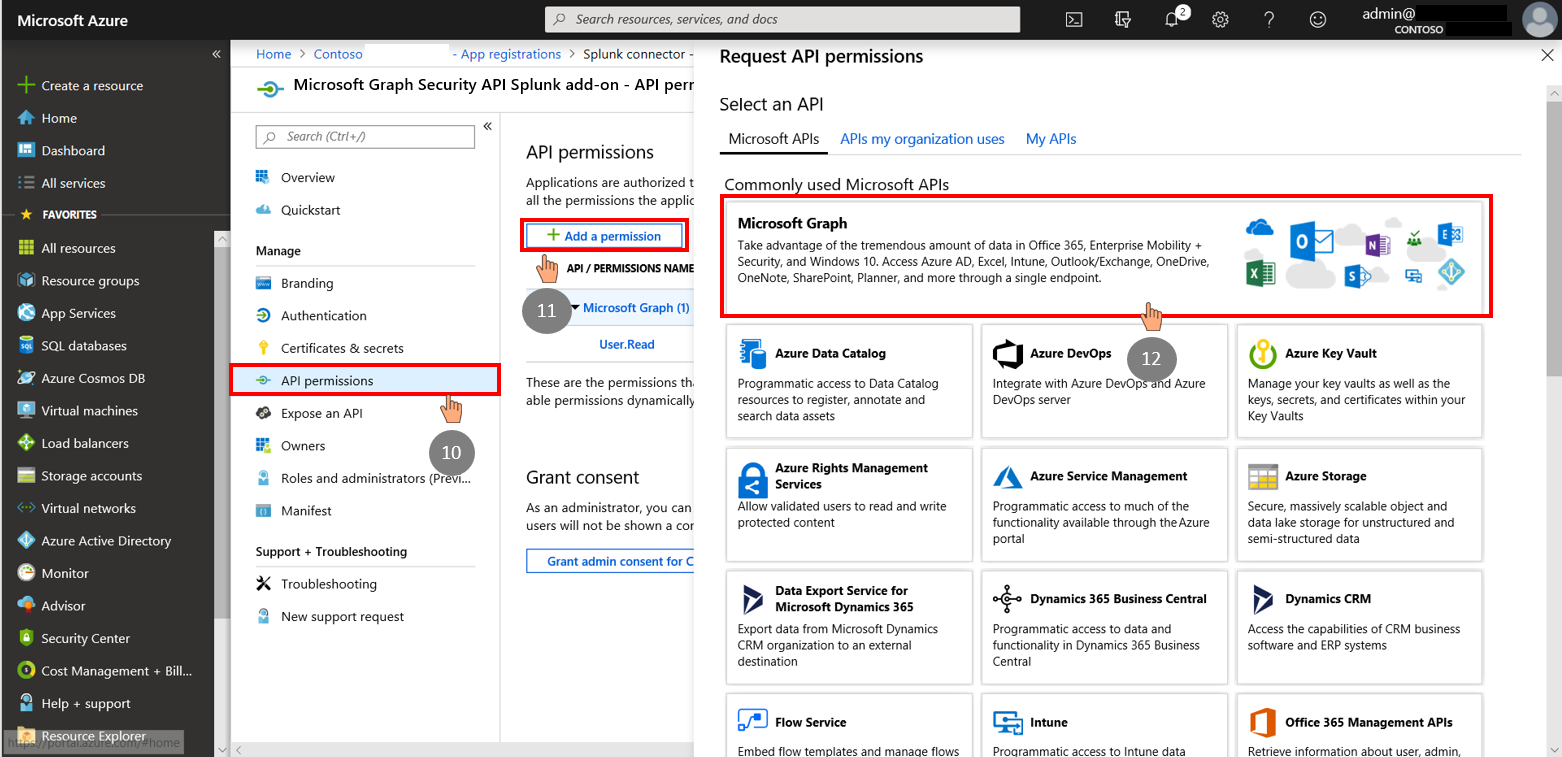
Task: Open Branding menu item
Action: coord(307,283)
